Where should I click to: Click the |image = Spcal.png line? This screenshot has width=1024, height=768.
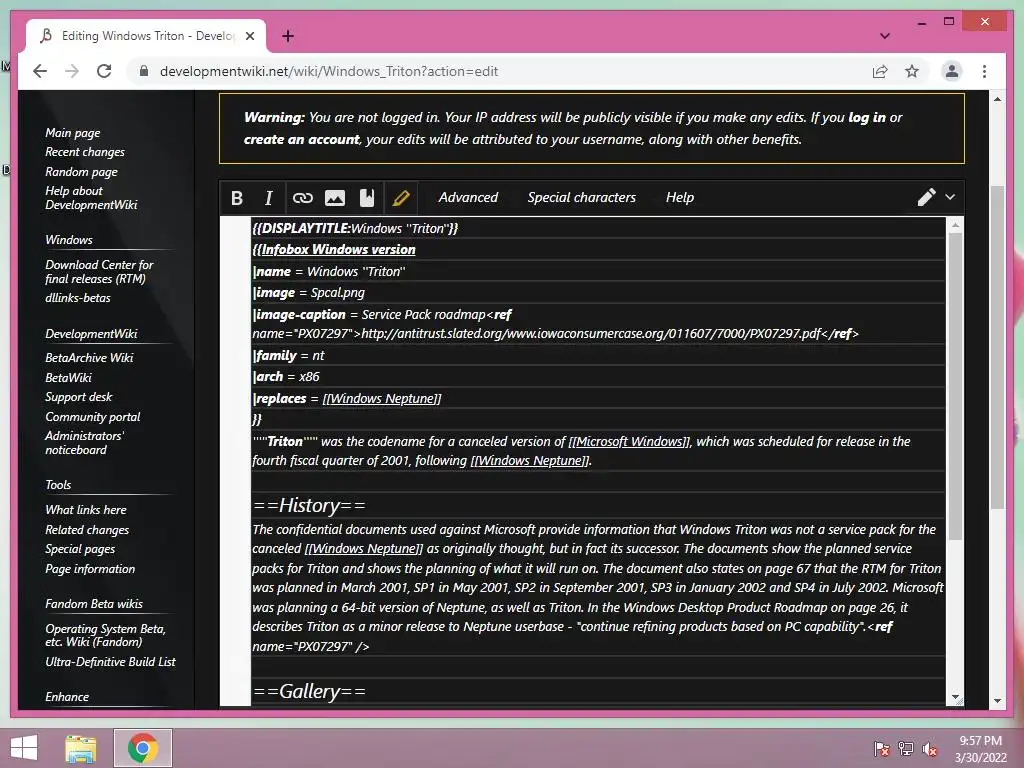tap(309, 293)
